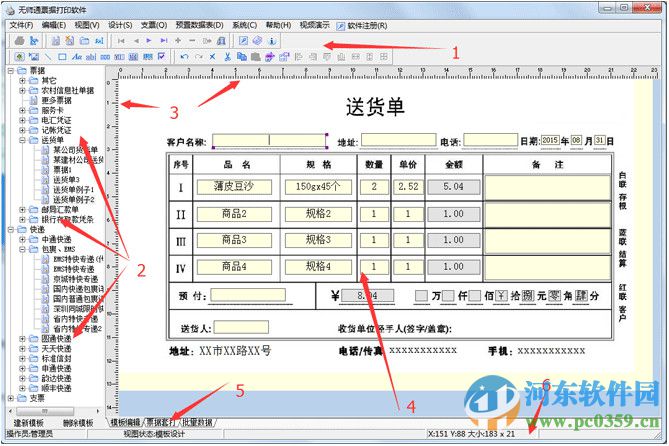
Task: Click the align left icon in the design toolbar
Action: (299, 56)
